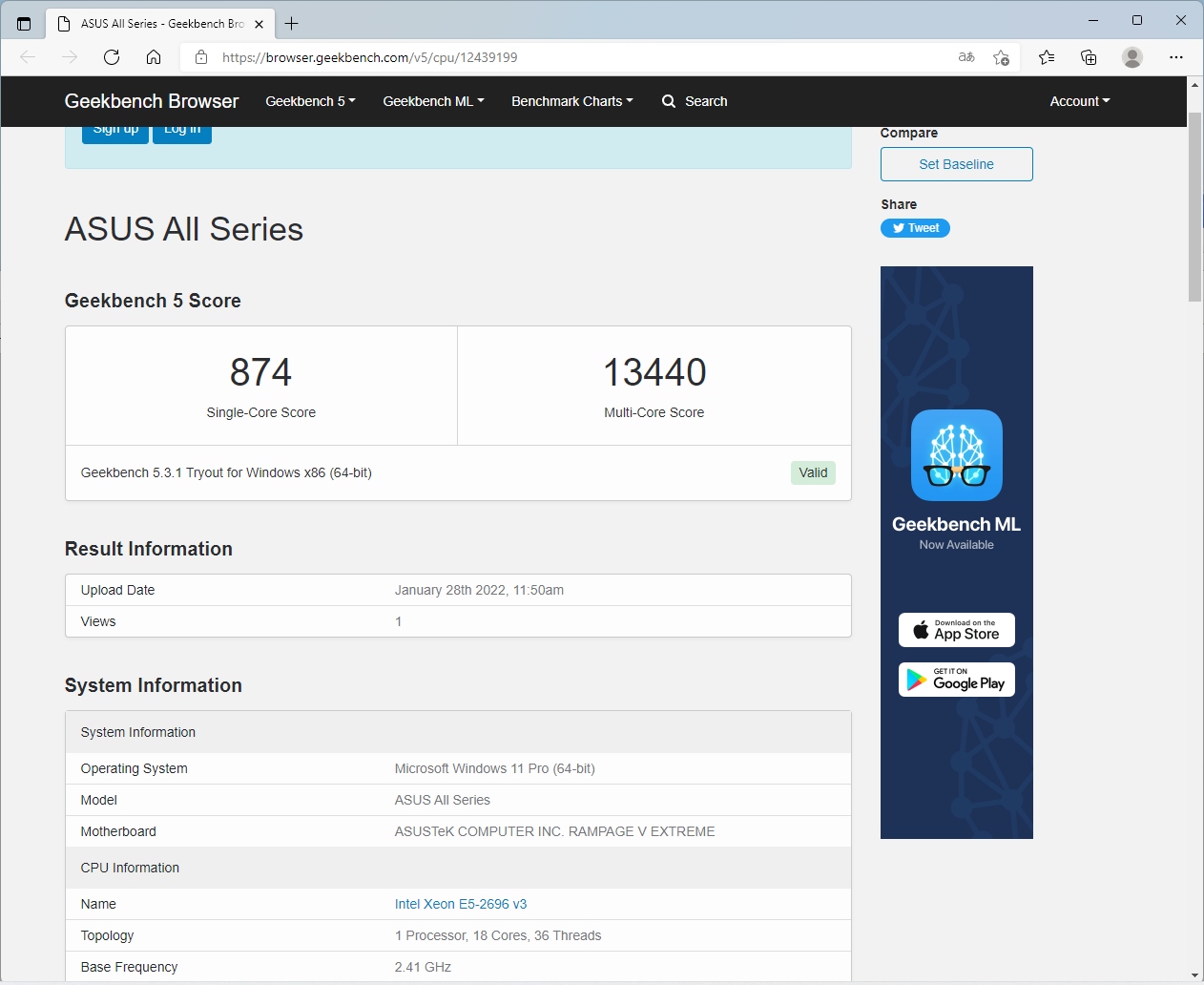Select the 13440 multi-core score
Image resolution: width=1204 pixels, height=985 pixels.
[x=654, y=372]
